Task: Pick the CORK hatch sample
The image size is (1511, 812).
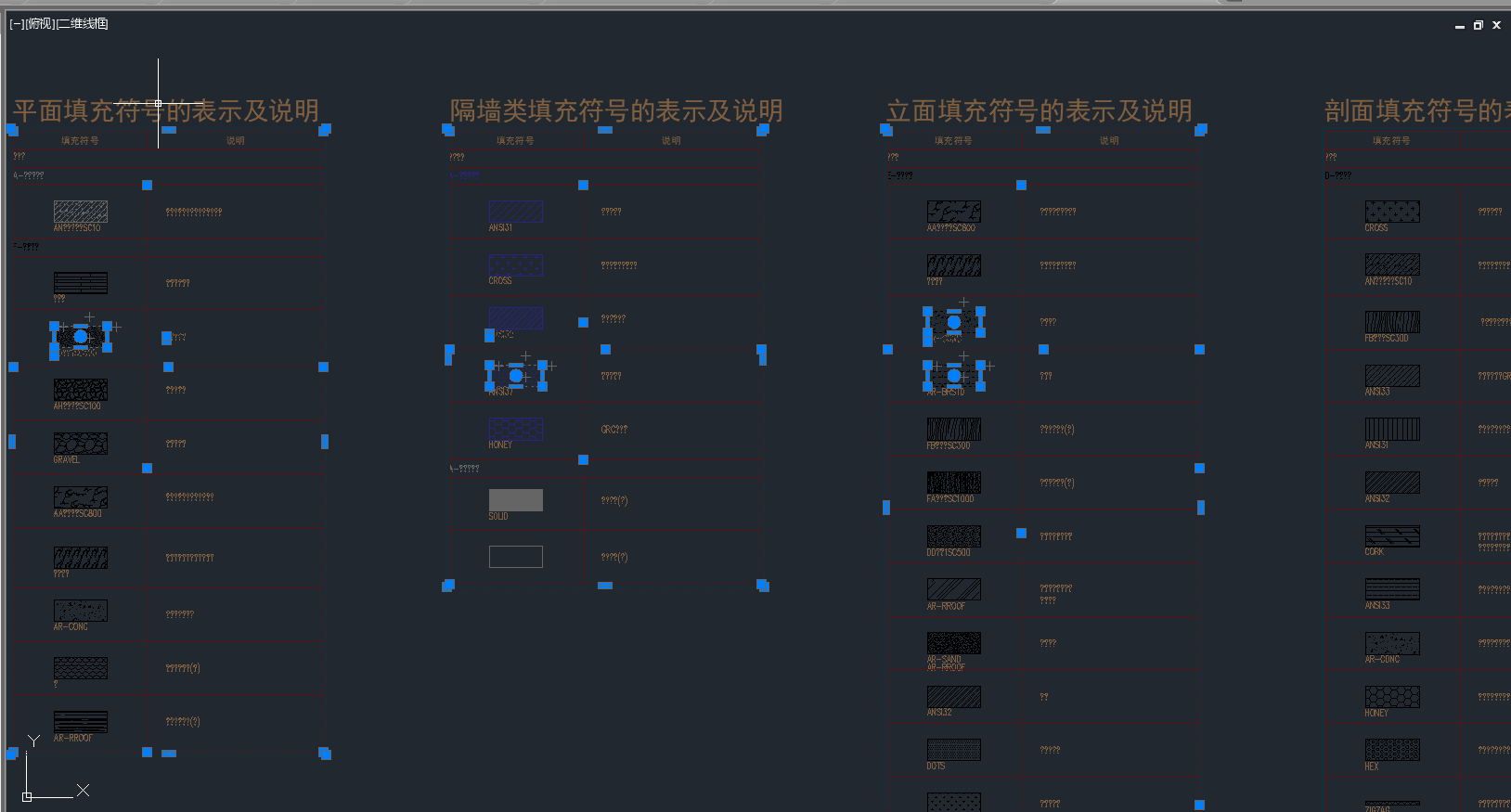Action: pos(1392,536)
